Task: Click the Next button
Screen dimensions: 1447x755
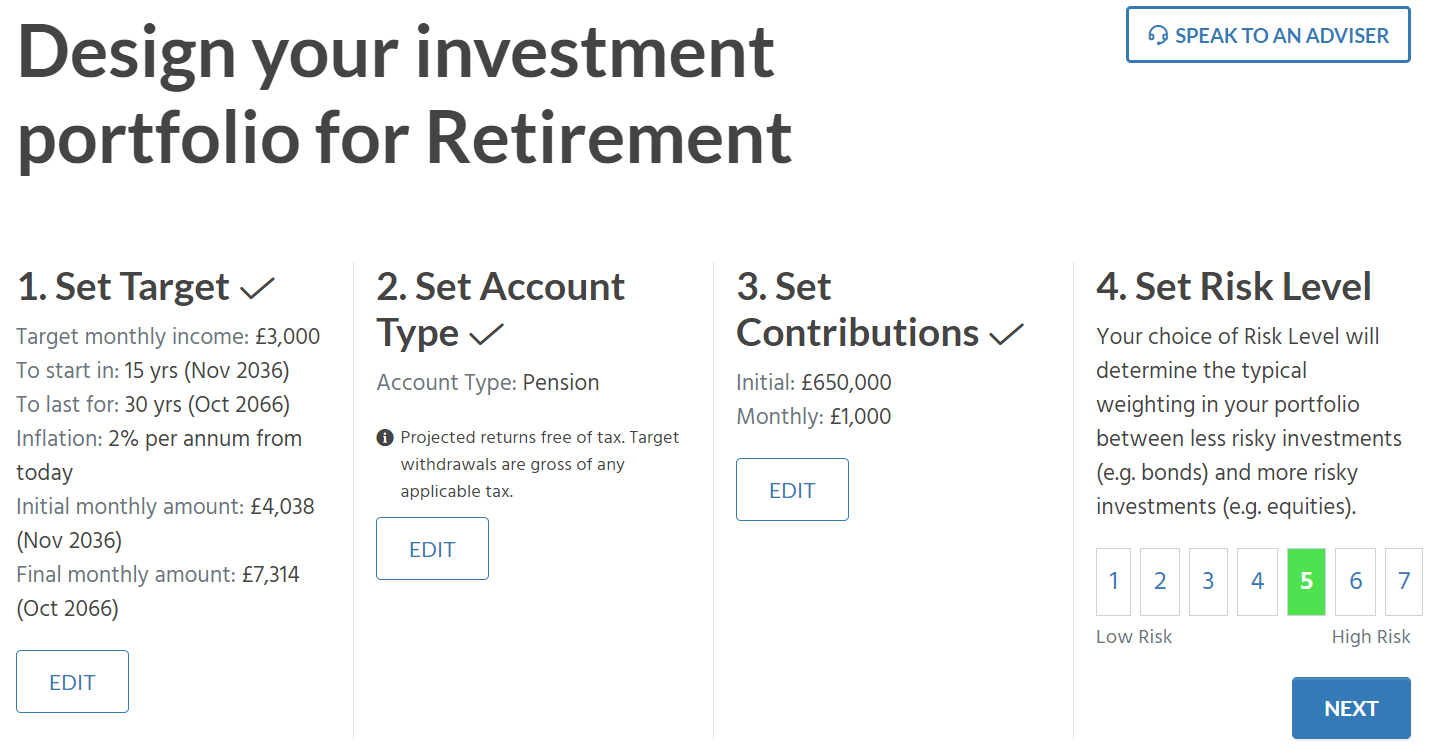Action: 1351,708
